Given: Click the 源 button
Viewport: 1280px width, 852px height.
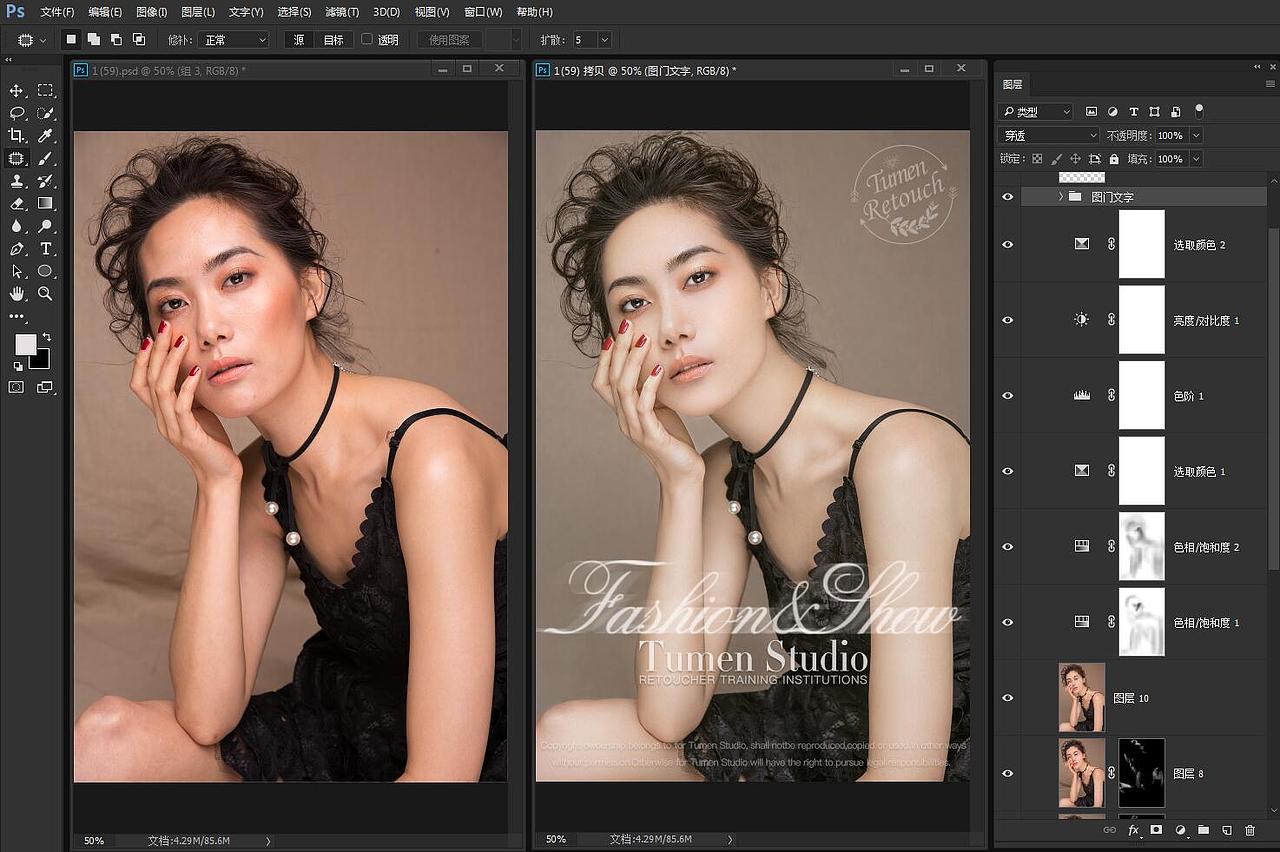Looking at the screenshot, I should [299, 40].
